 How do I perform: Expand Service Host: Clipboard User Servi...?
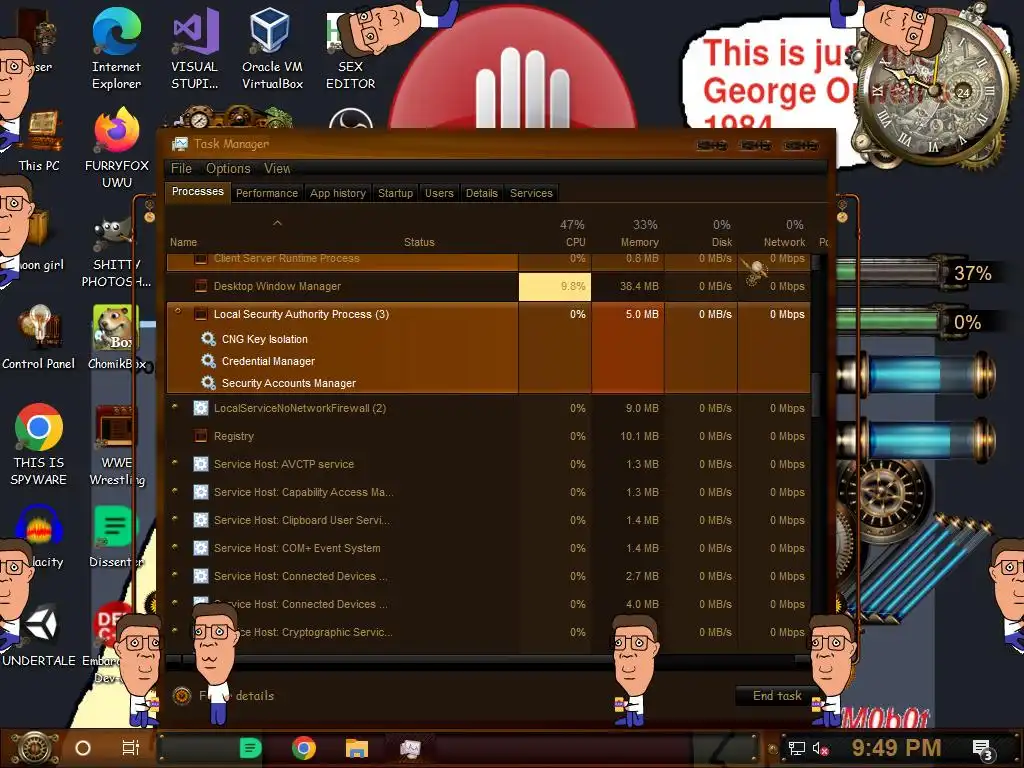pos(175,519)
